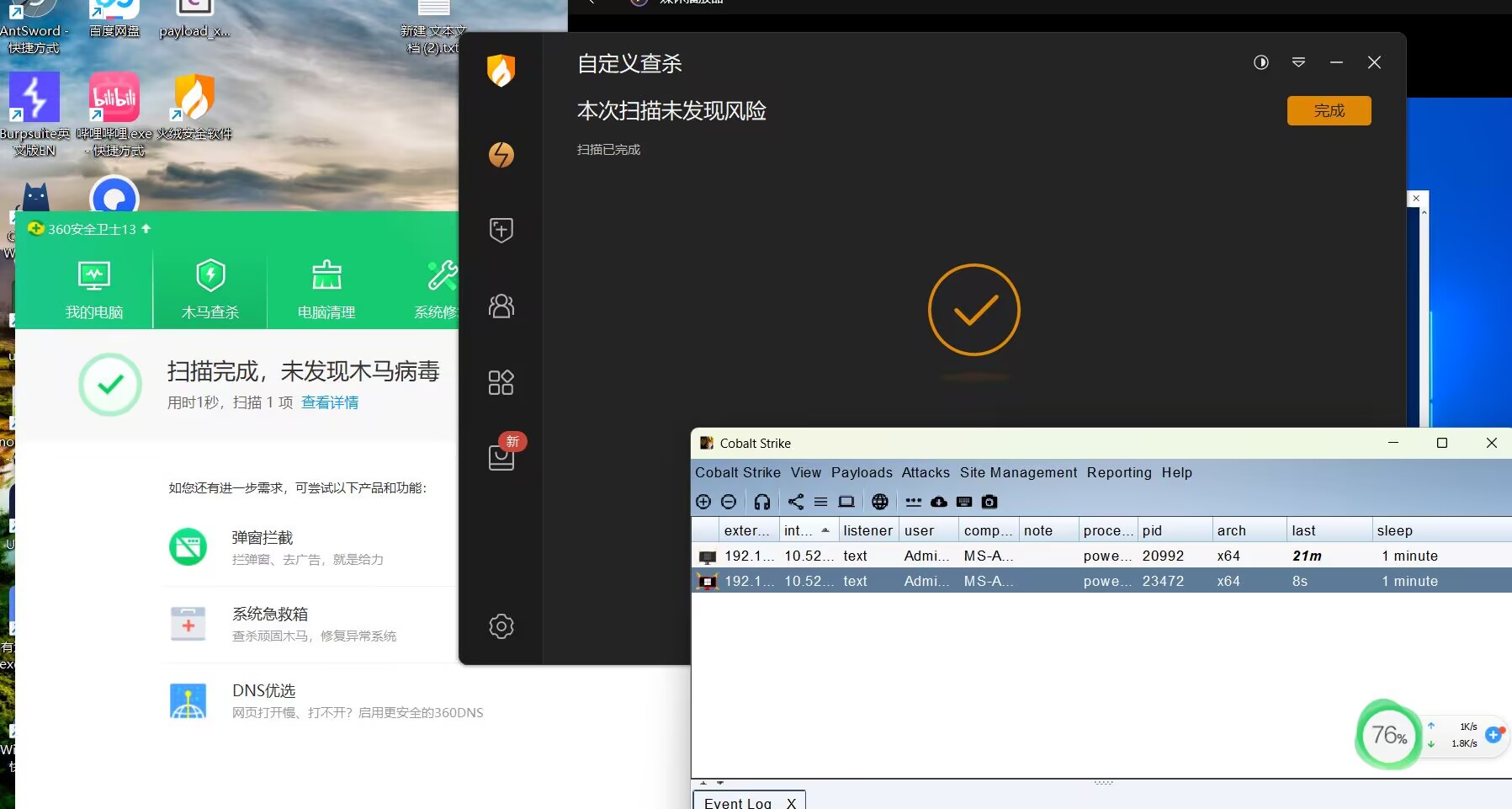The width and height of the screenshot is (1512, 809).
Task: Open 360 system first-aid kit icon
Action: pos(188,624)
